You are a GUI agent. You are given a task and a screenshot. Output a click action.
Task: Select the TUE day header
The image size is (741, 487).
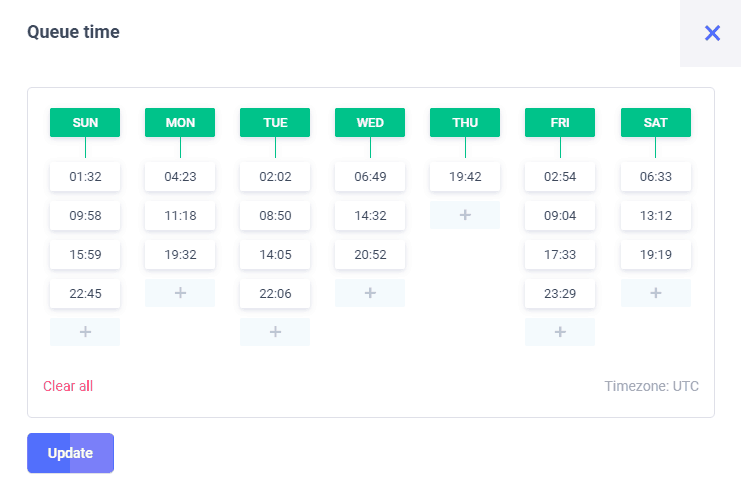pyautogui.click(x=275, y=122)
